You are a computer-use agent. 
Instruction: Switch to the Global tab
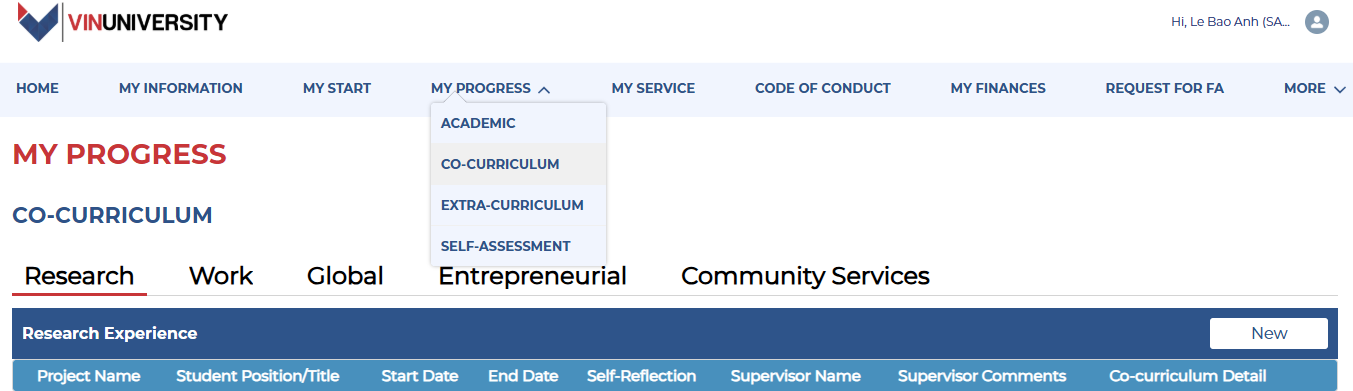click(345, 276)
